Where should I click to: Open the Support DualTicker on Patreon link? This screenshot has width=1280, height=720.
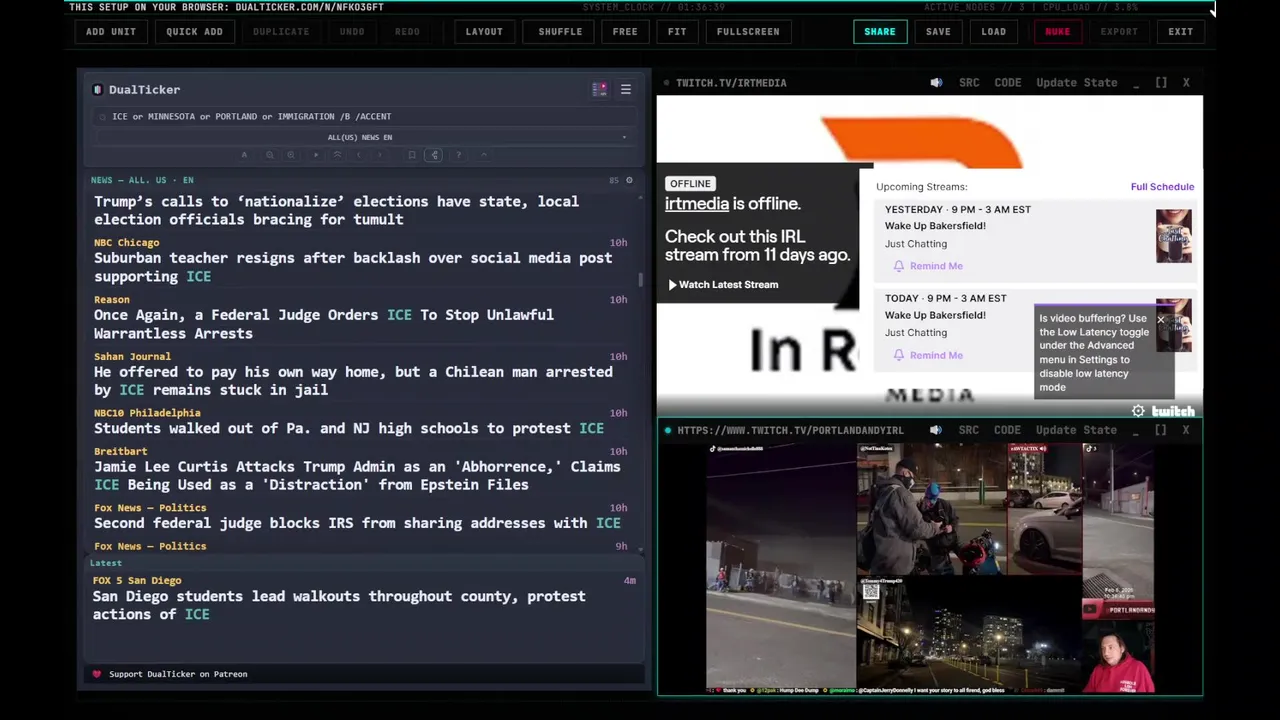click(x=178, y=674)
